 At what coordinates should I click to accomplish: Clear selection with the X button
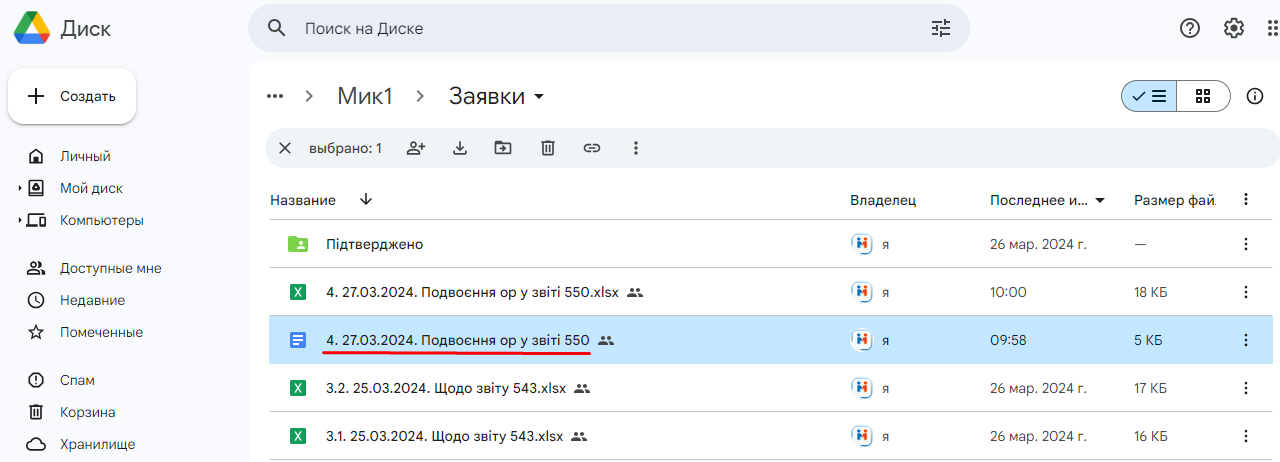285,148
